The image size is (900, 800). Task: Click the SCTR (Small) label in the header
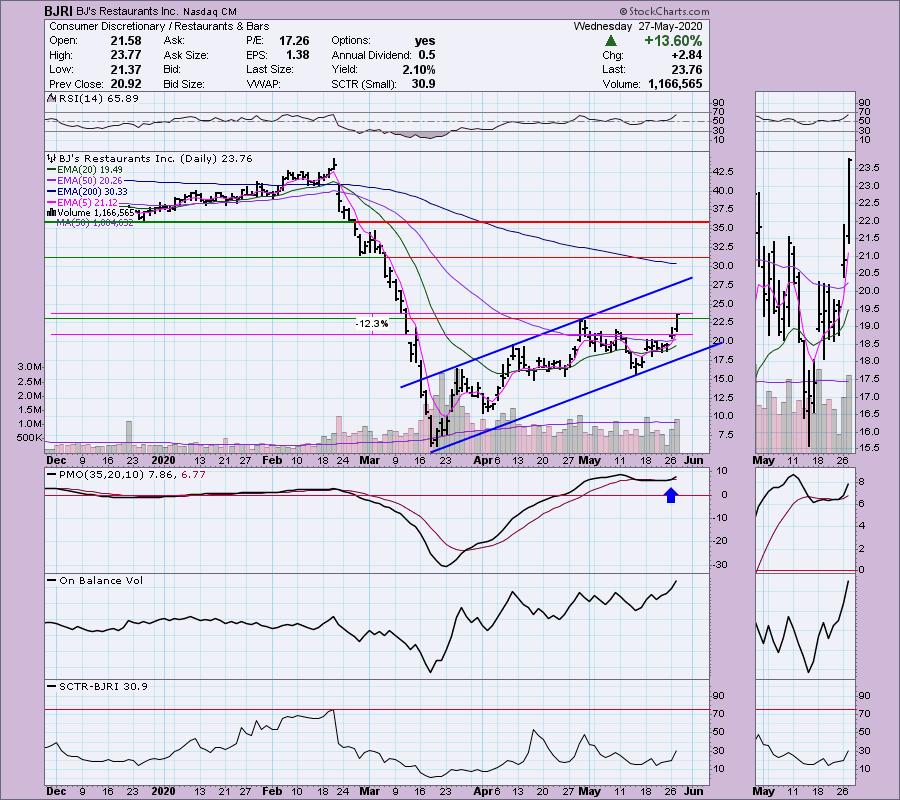[364, 84]
